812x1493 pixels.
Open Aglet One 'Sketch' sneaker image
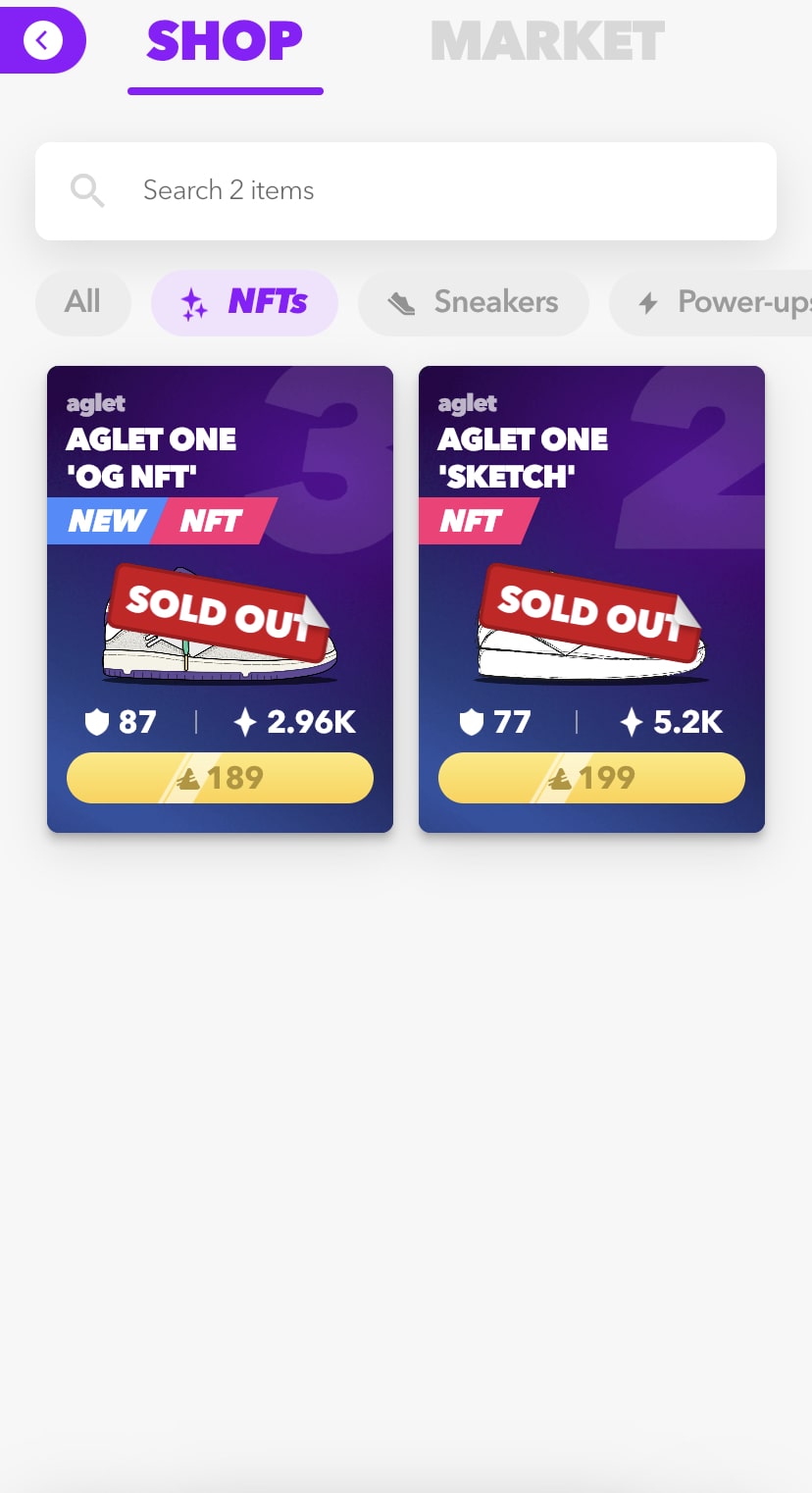[591, 628]
